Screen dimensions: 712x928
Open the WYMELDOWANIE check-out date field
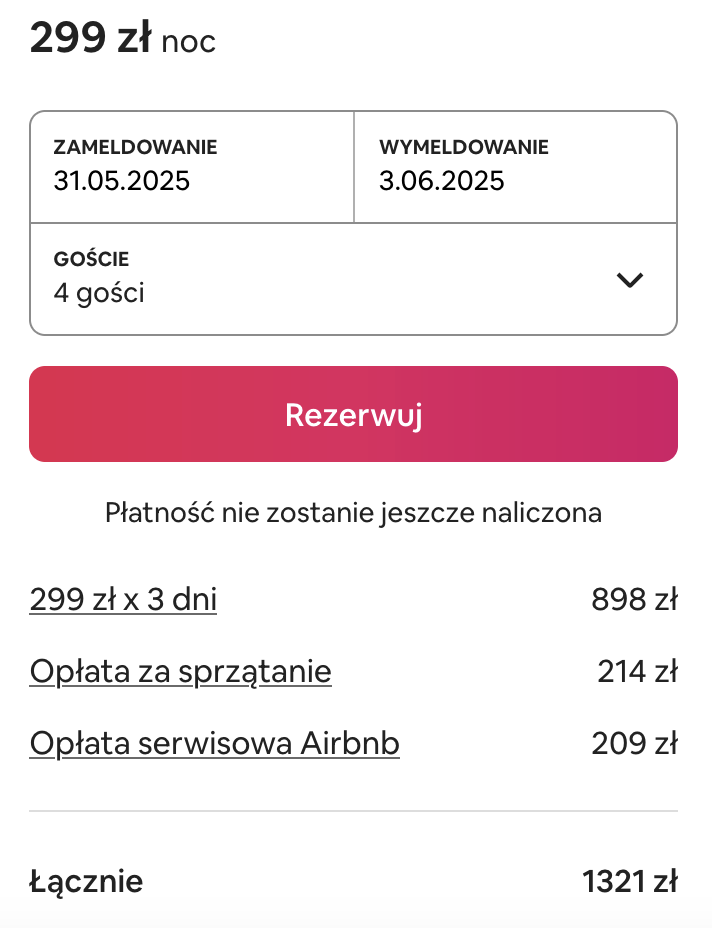(x=516, y=167)
